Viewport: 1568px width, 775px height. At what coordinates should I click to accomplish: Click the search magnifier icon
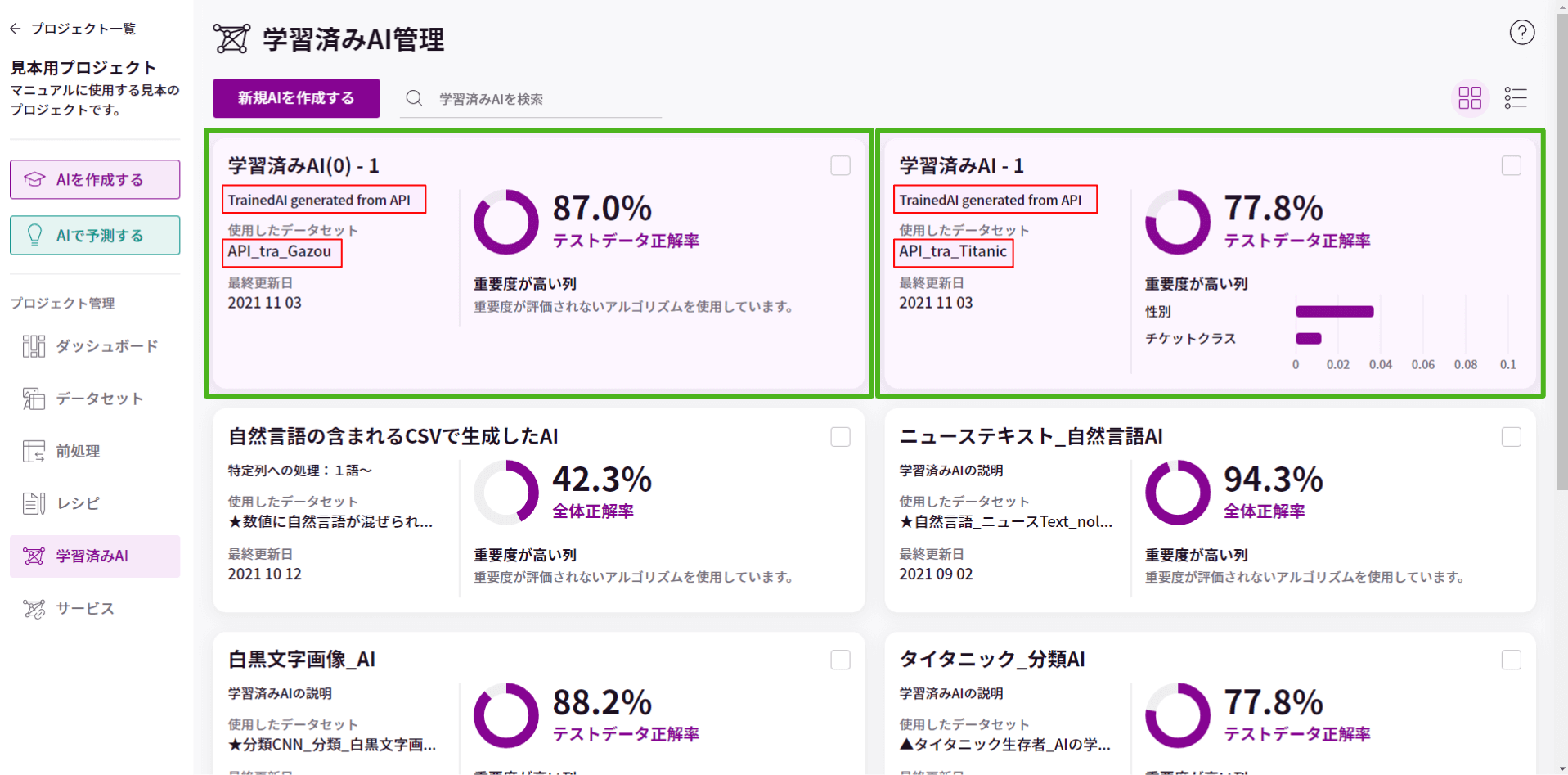coord(414,98)
